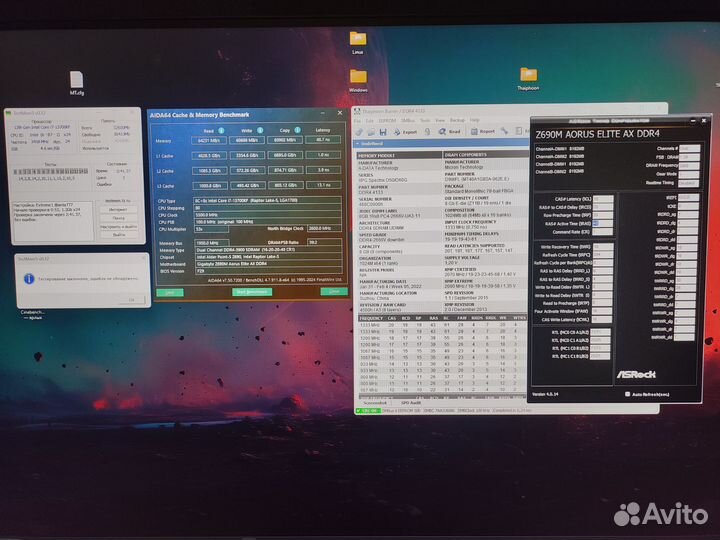Image resolution: width=720 pixels, height=540 pixels.
Task: Click the Memory Latency value in AIDA64
Action: 323,139
